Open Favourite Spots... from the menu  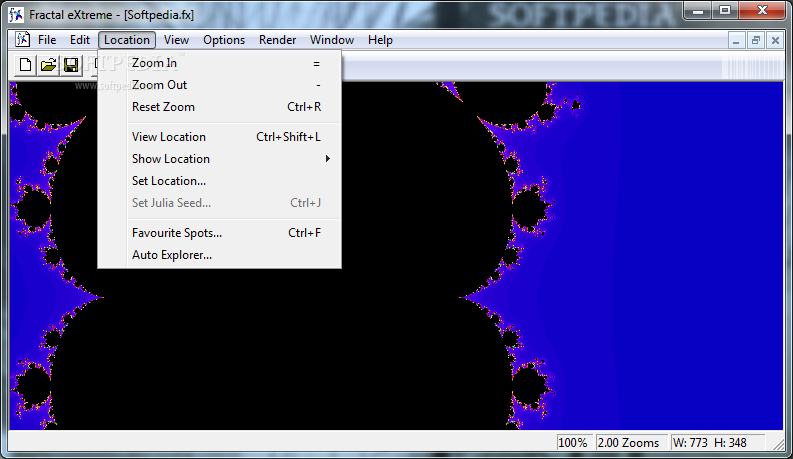219,233
